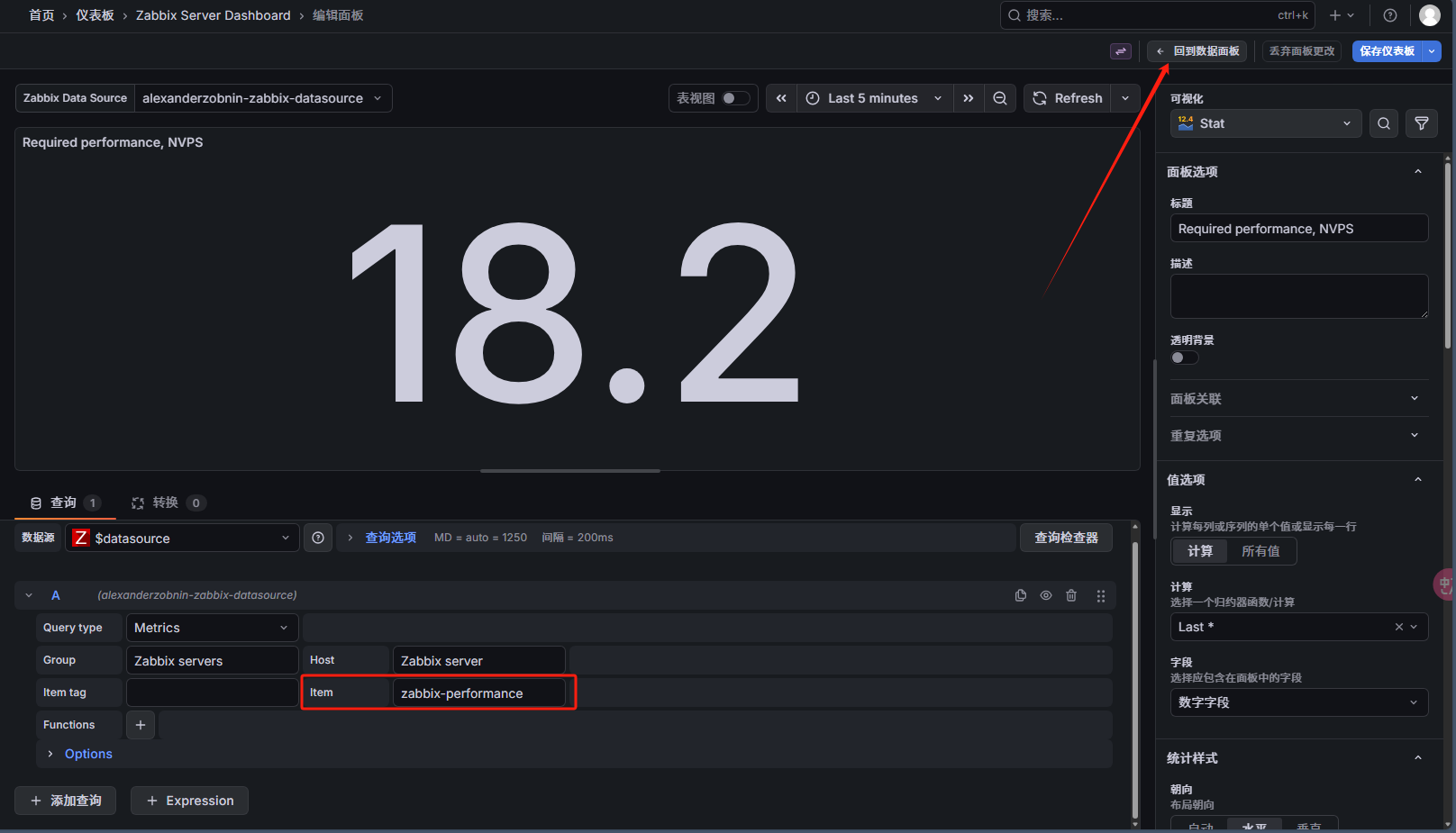Open alexanderzobnin-zabbix-datasource variable dropdown
The height and width of the screenshot is (833, 1456).
click(263, 98)
